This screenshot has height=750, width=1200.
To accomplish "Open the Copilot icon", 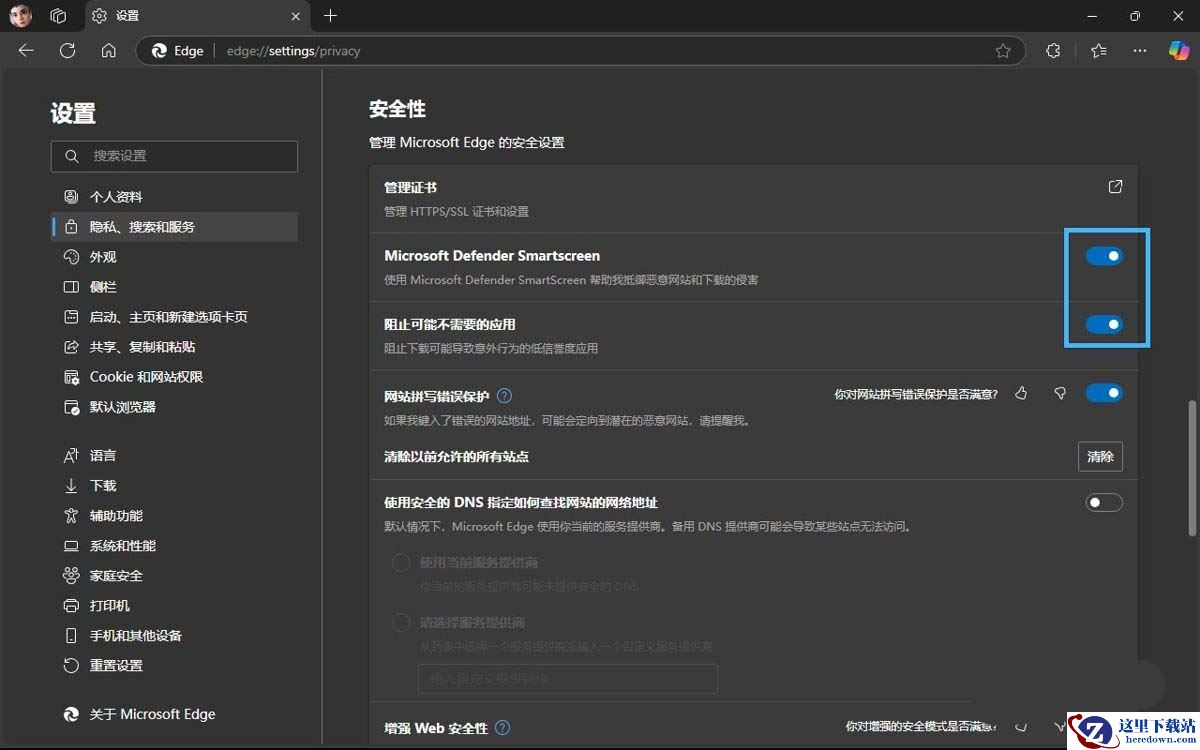I will pos(1179,51).
